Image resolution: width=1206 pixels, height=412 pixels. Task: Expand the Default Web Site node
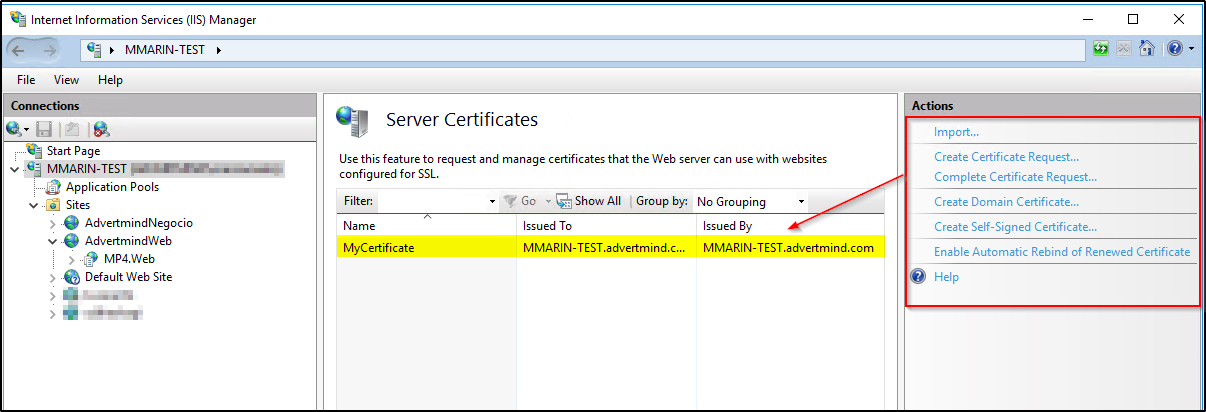pyautogui.click(x=53, y=277)
